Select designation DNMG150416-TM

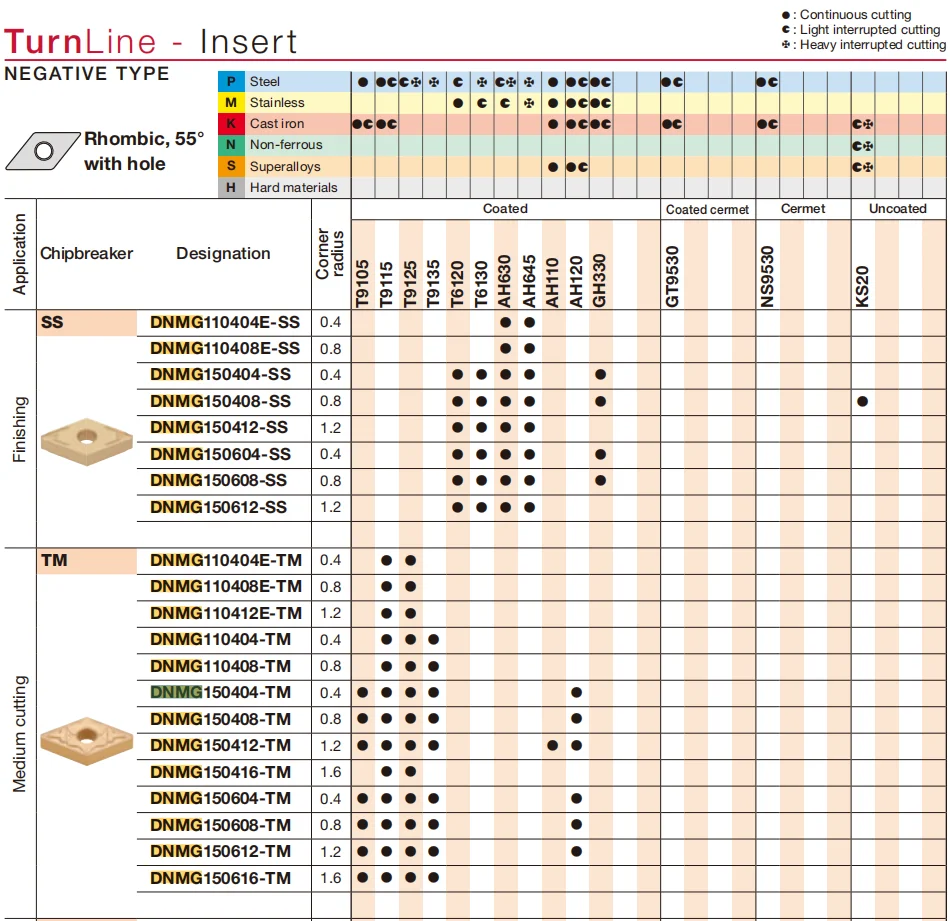click(x=221, y=773)
